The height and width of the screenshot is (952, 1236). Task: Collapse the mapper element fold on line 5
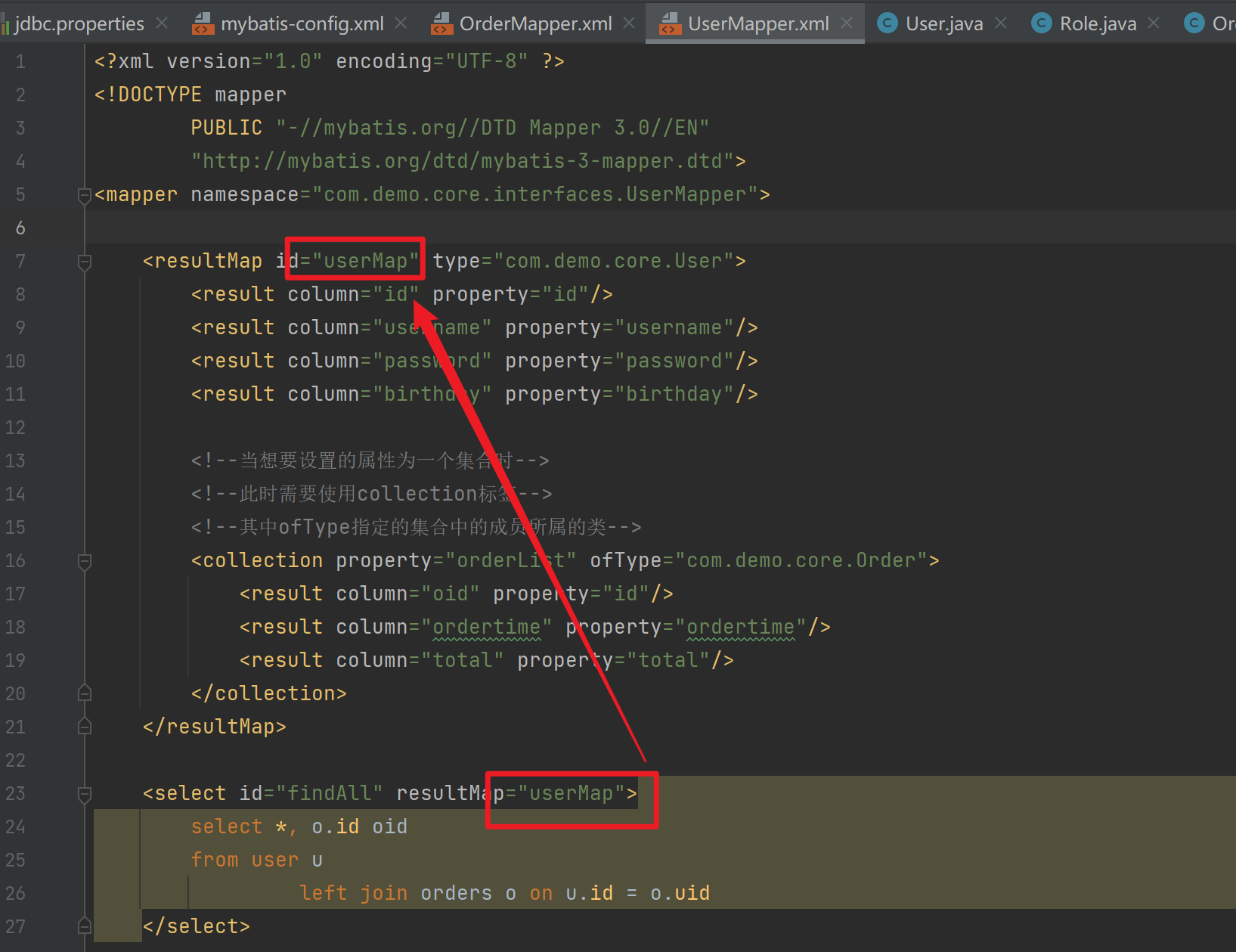click(85, 195)
